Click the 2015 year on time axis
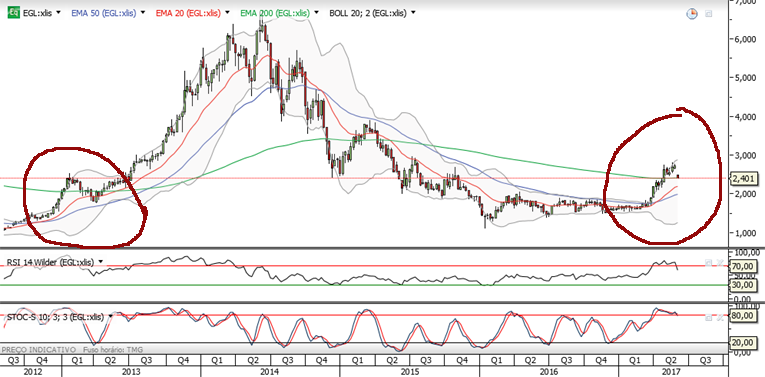 pos(410,372)
